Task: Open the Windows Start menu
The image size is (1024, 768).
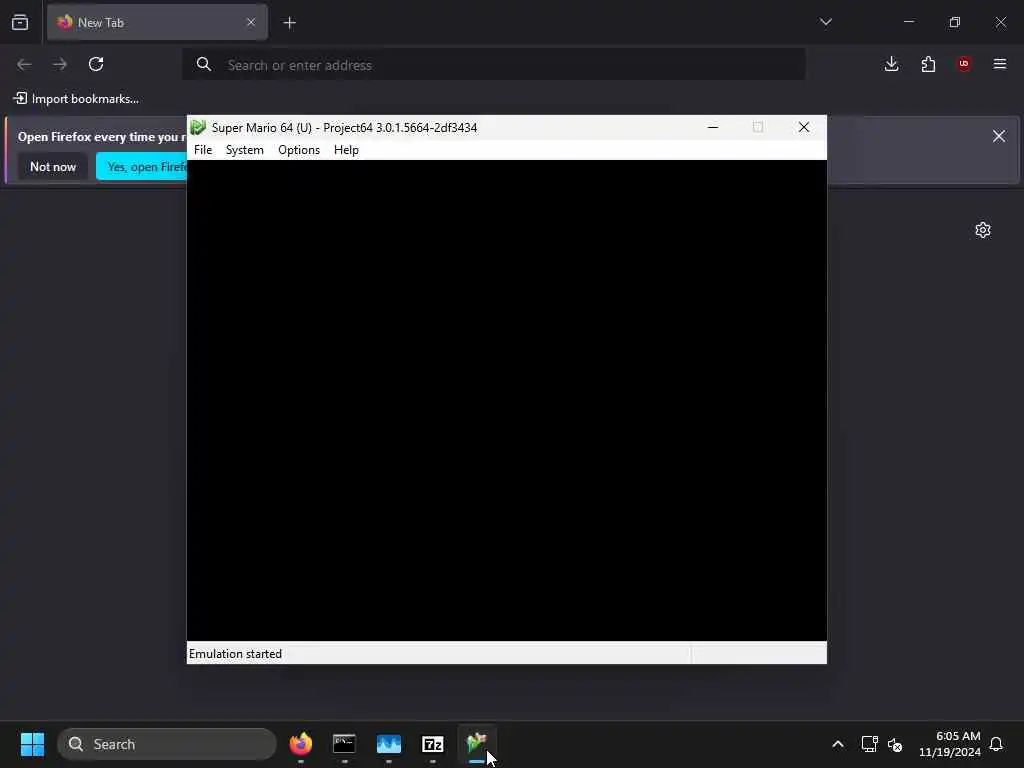Action: [x=32, y=744]
